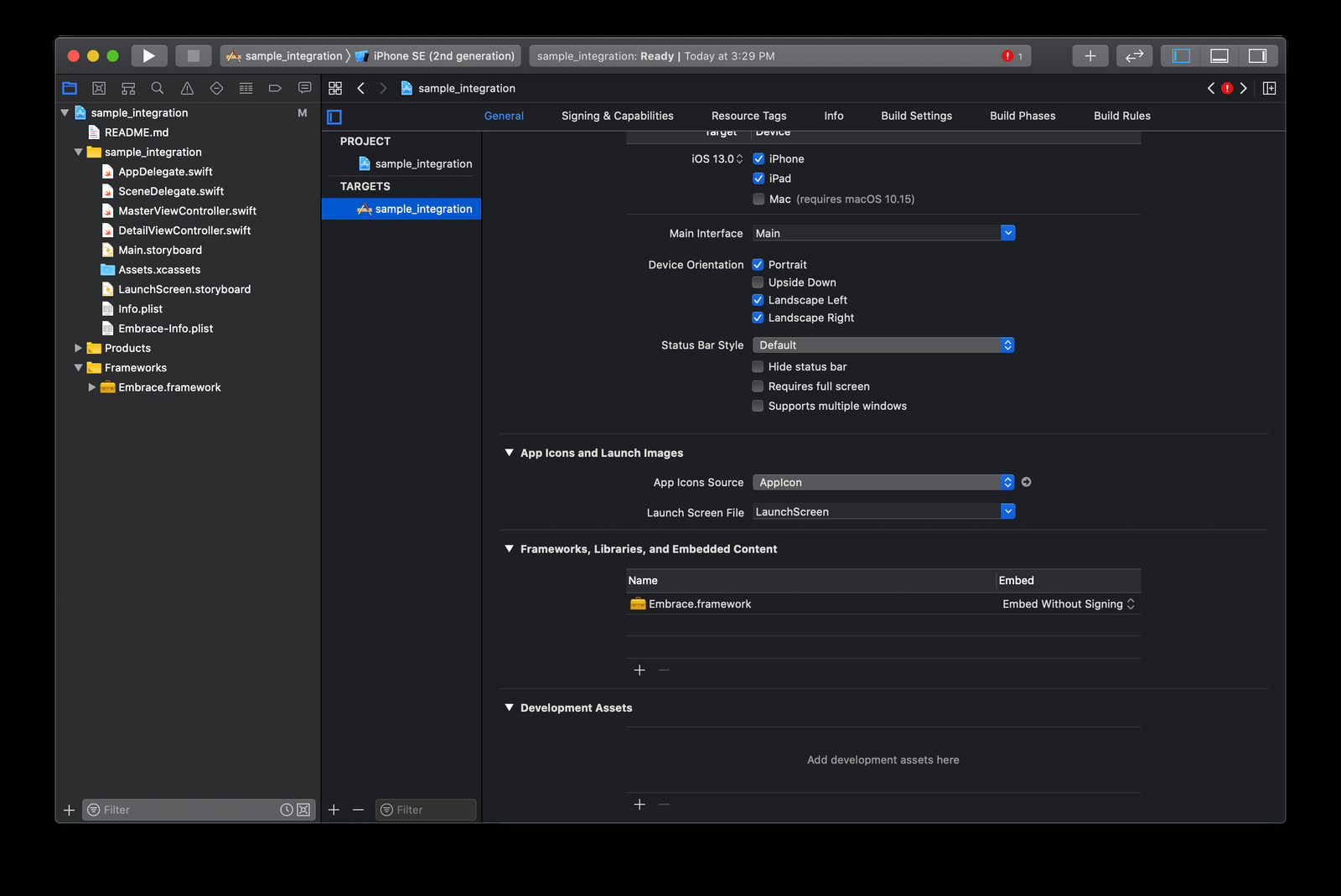Open the Build Phases tab

pos(1023,116)
